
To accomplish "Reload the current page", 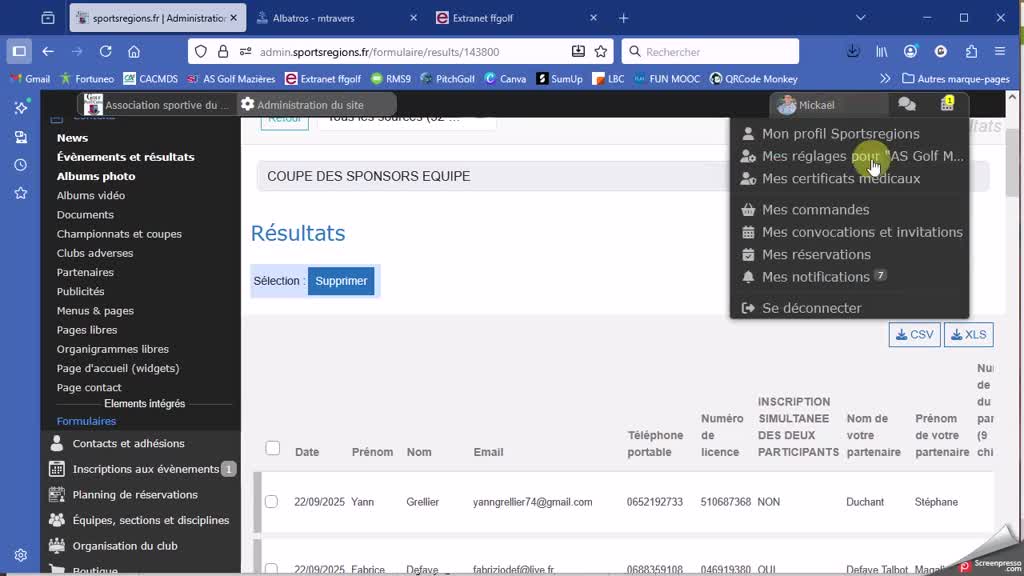I will (105, 52).
